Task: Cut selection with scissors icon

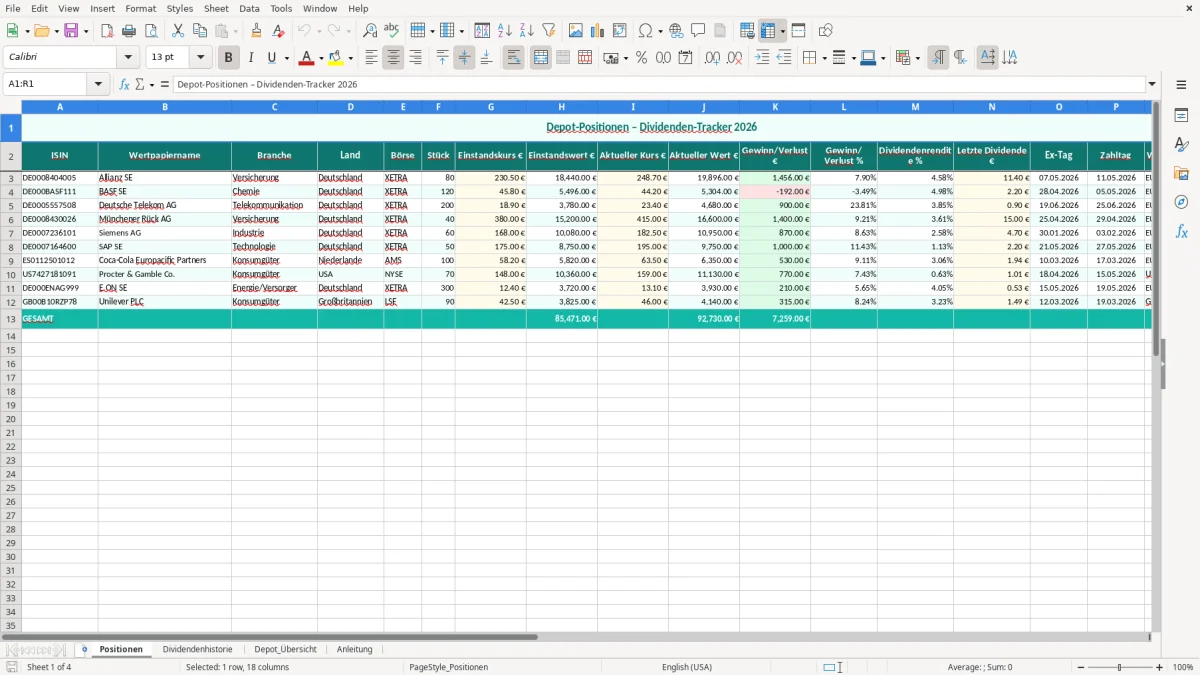Action: pyautogui.click(x=178, y=31)
